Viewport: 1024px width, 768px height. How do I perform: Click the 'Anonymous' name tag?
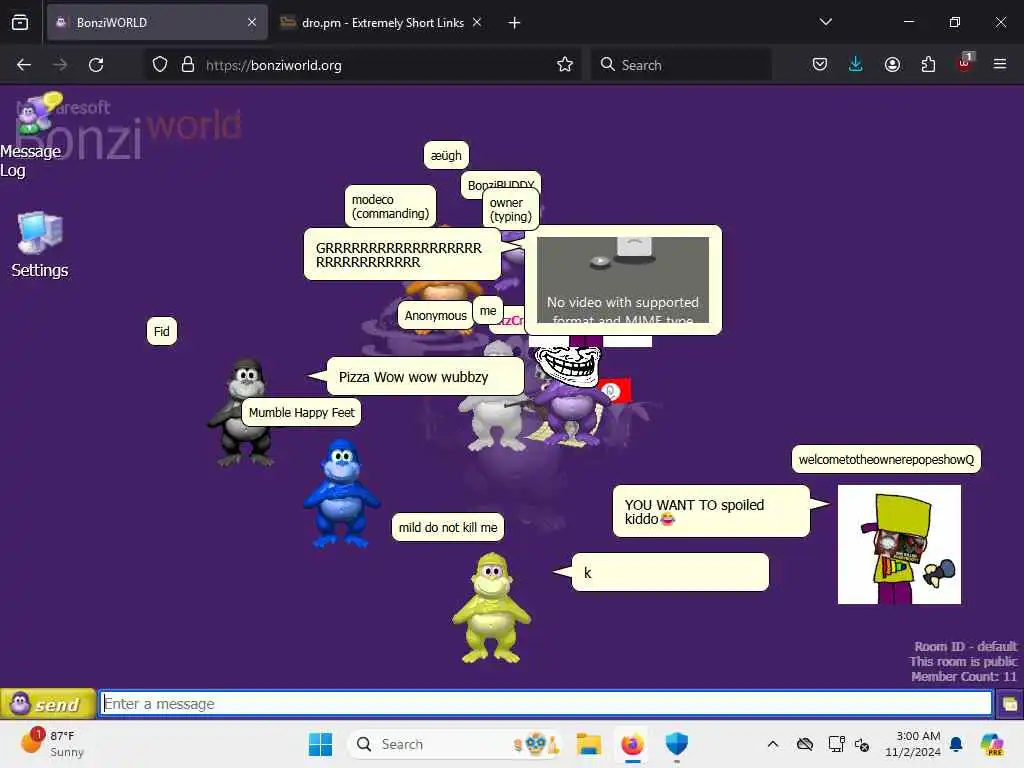[435, 315]
